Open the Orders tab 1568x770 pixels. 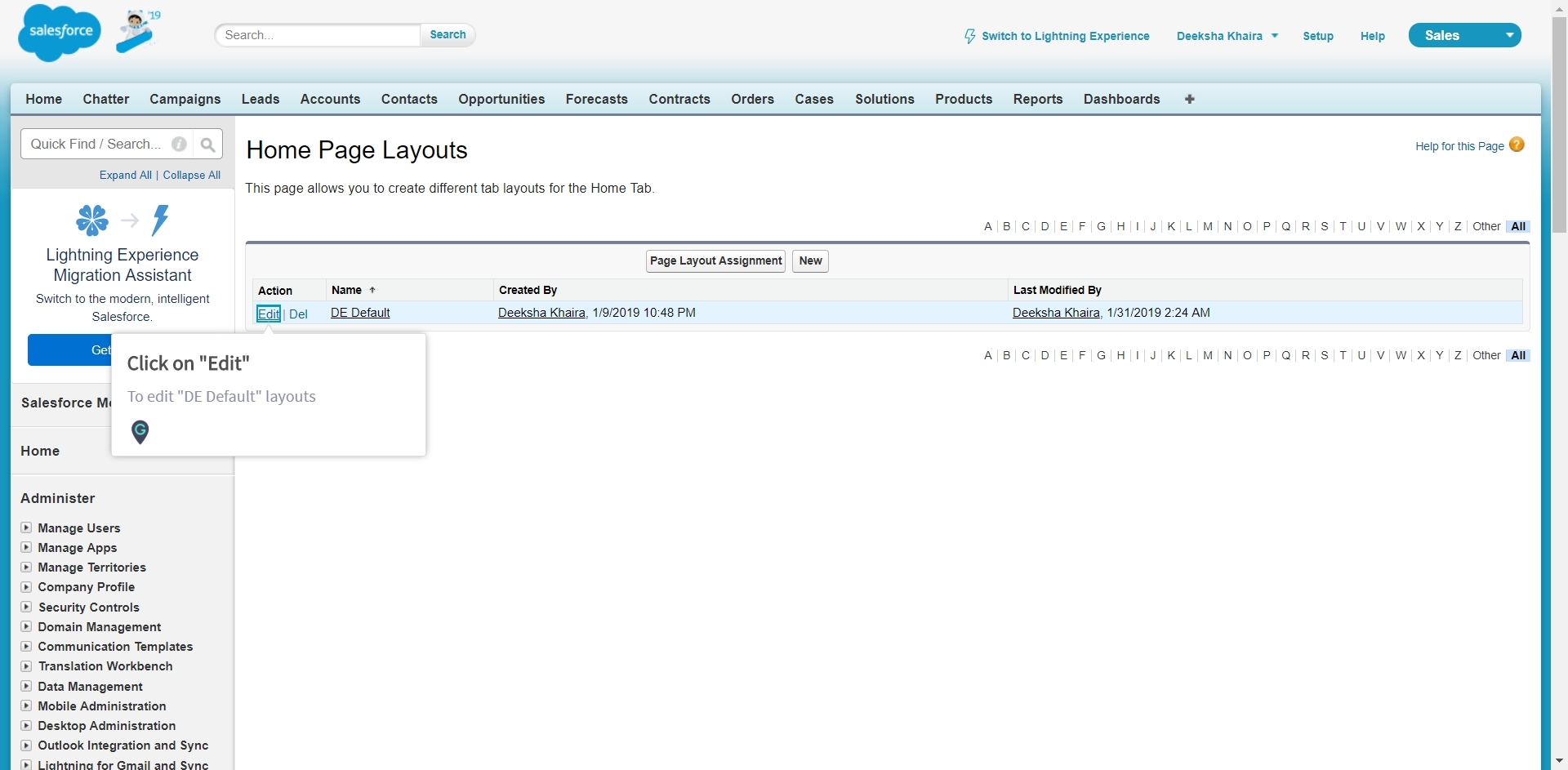[752, 99]
